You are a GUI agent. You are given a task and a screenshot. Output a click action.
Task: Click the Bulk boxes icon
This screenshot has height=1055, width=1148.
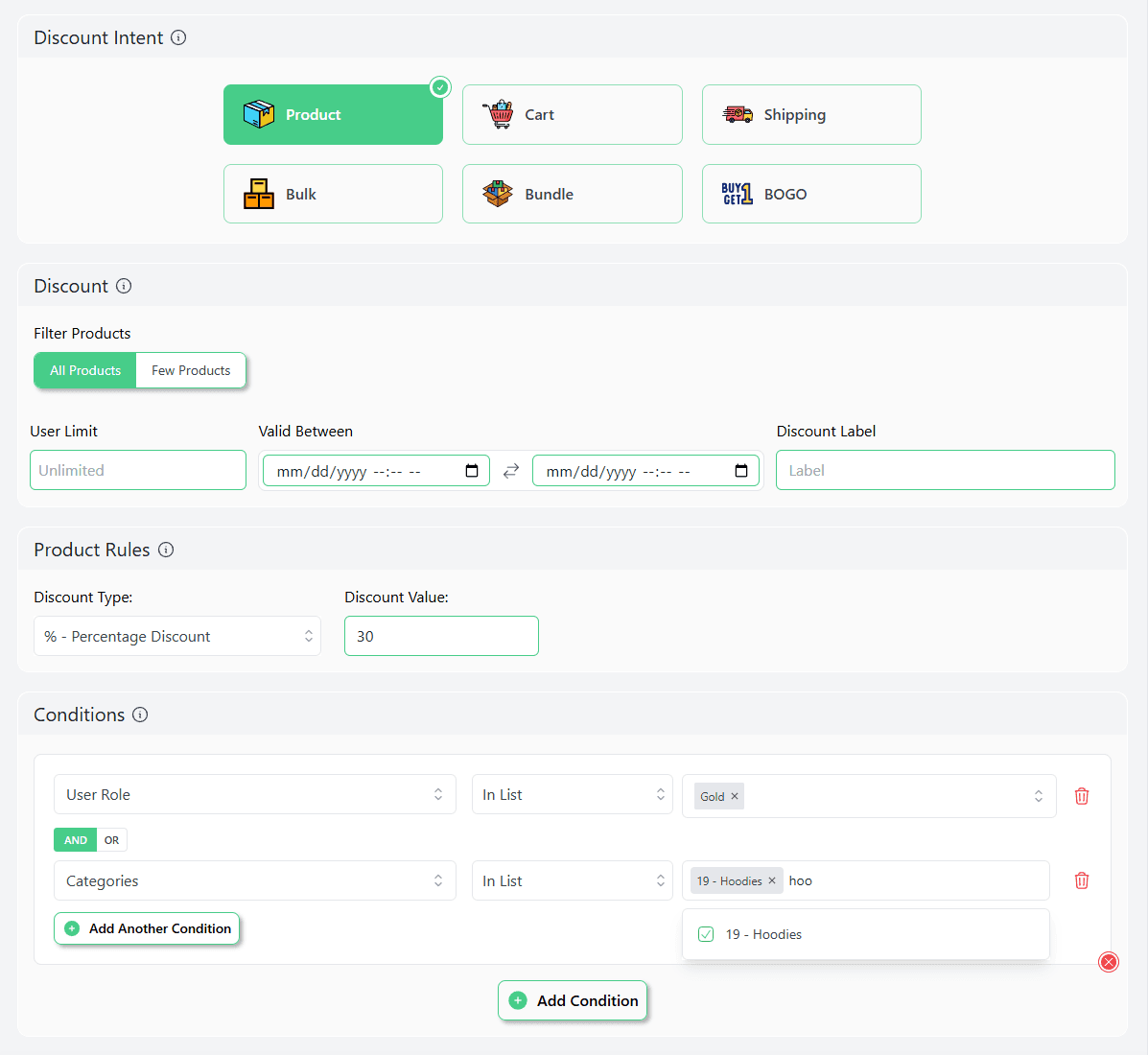pyautogui.click(x=258, y=194)
